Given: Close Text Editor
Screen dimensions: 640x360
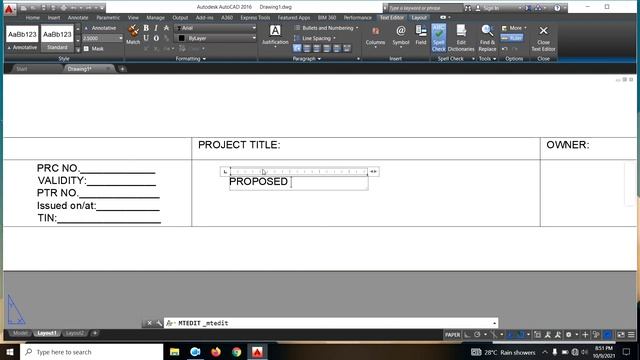Looking at the screenshot, I should (543, 38).
